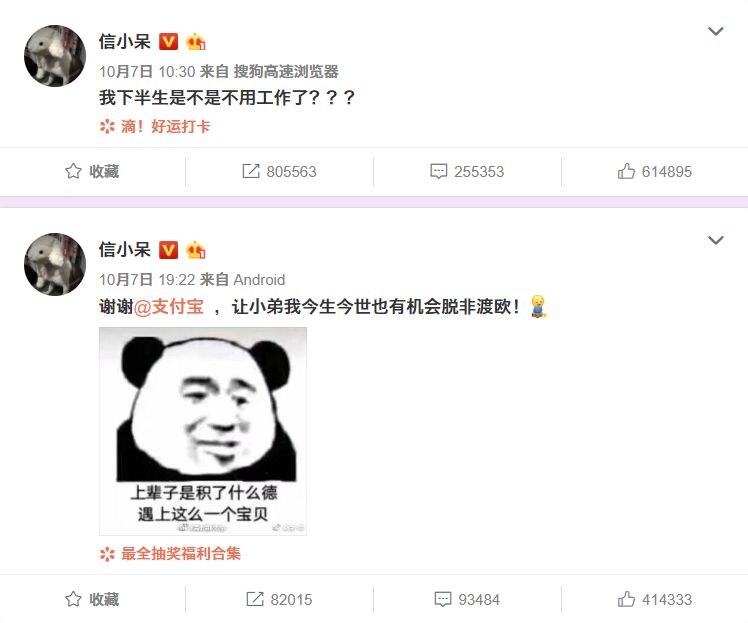
Task: Click the first post's profile avatar
Action: coord(55,56)
